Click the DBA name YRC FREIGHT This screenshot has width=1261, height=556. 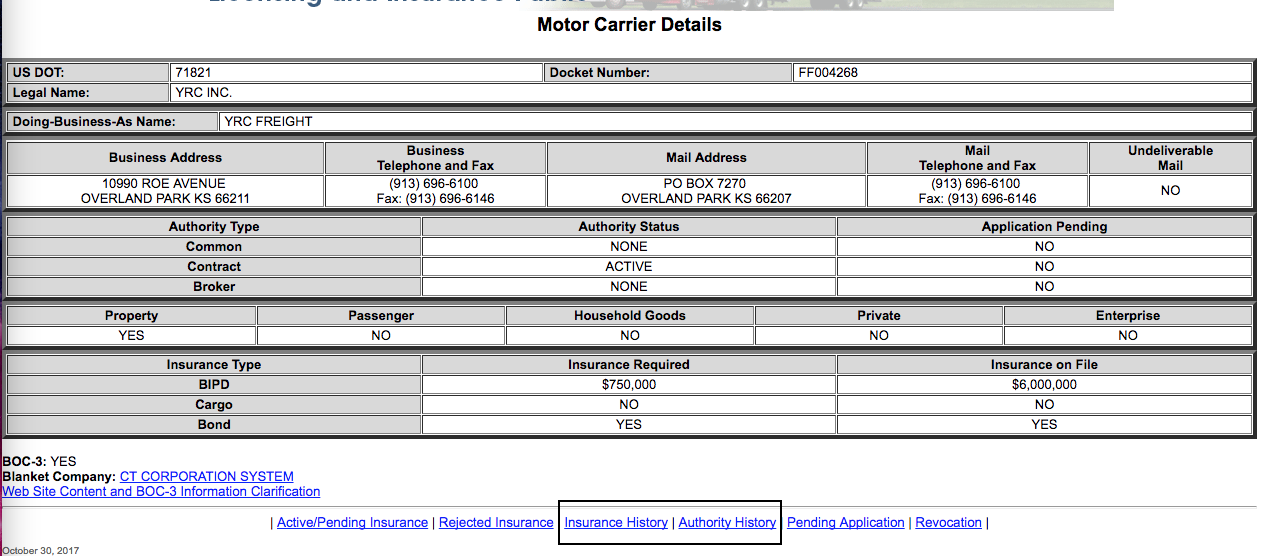(268, 122)
